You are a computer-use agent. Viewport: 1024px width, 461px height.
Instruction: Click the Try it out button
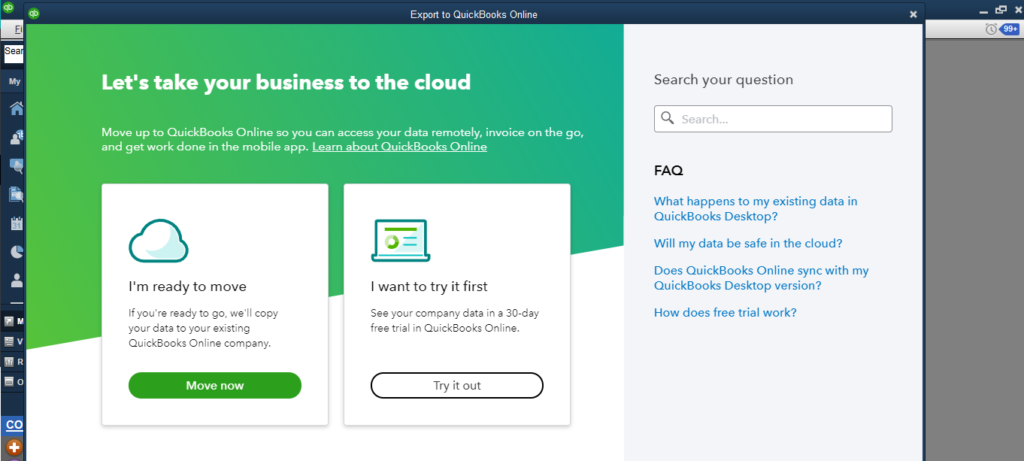[457, 385]
